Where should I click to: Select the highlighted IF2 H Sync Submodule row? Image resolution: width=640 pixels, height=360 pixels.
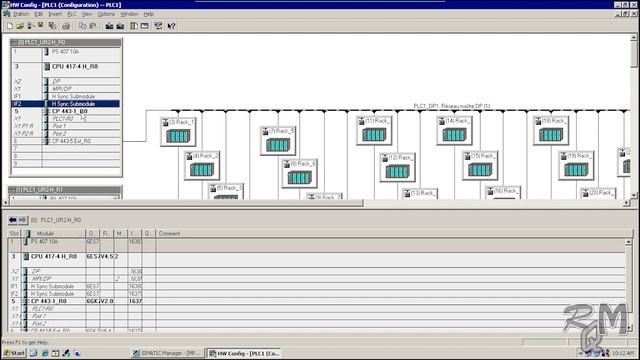point(66,104)
